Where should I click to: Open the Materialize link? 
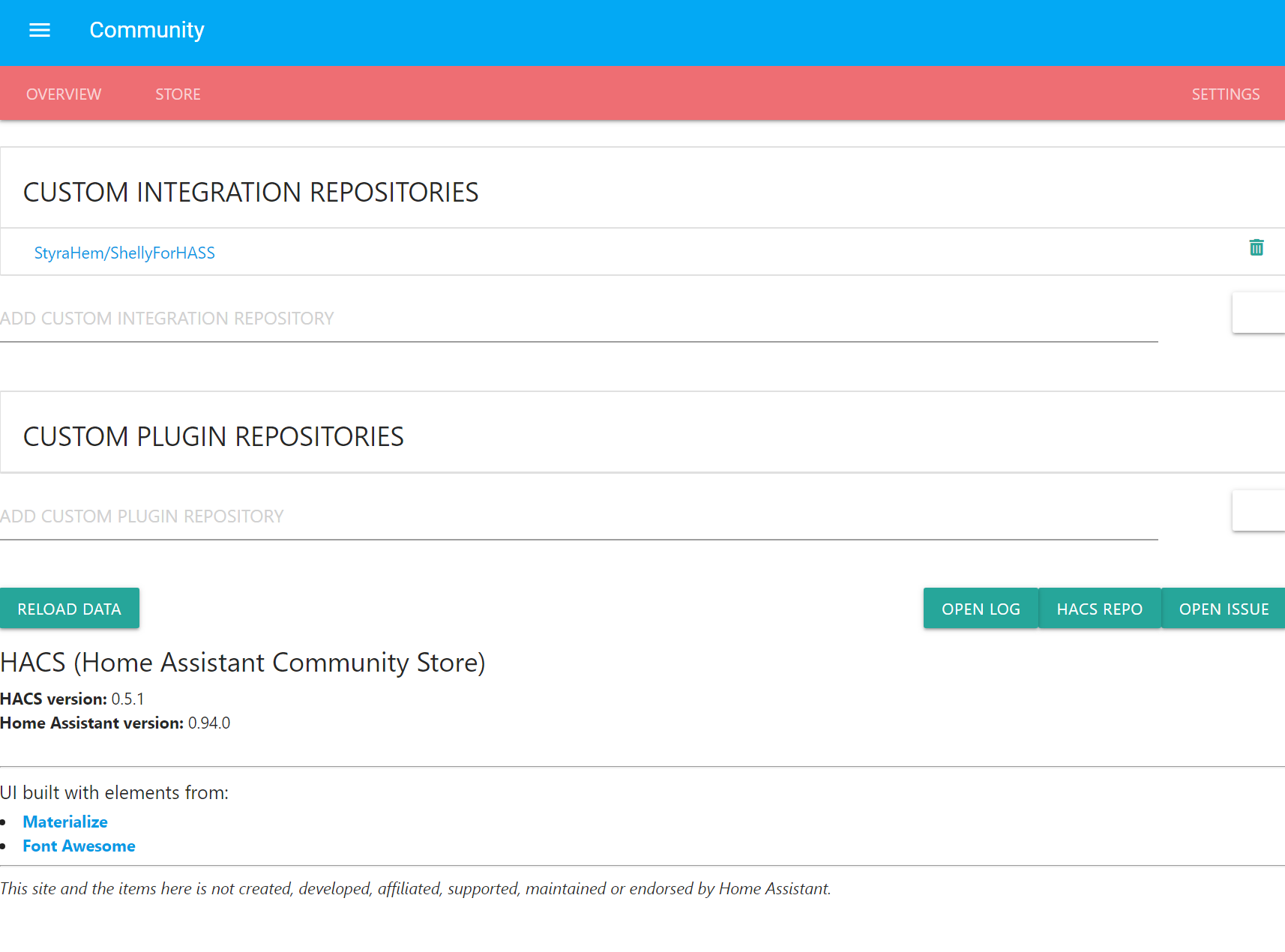[65, 822]
